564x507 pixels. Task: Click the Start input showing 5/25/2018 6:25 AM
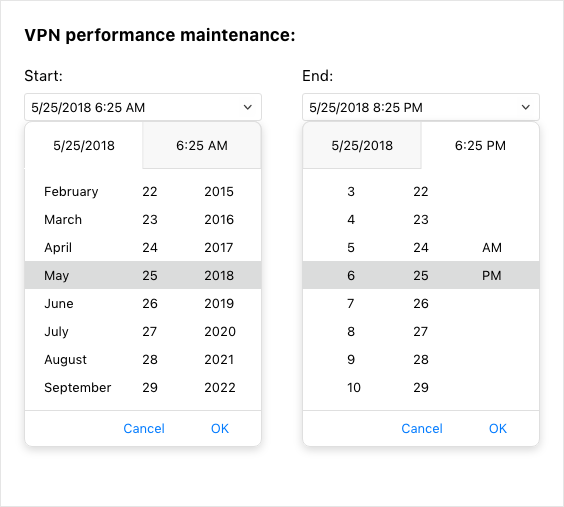tap(143, 107)
